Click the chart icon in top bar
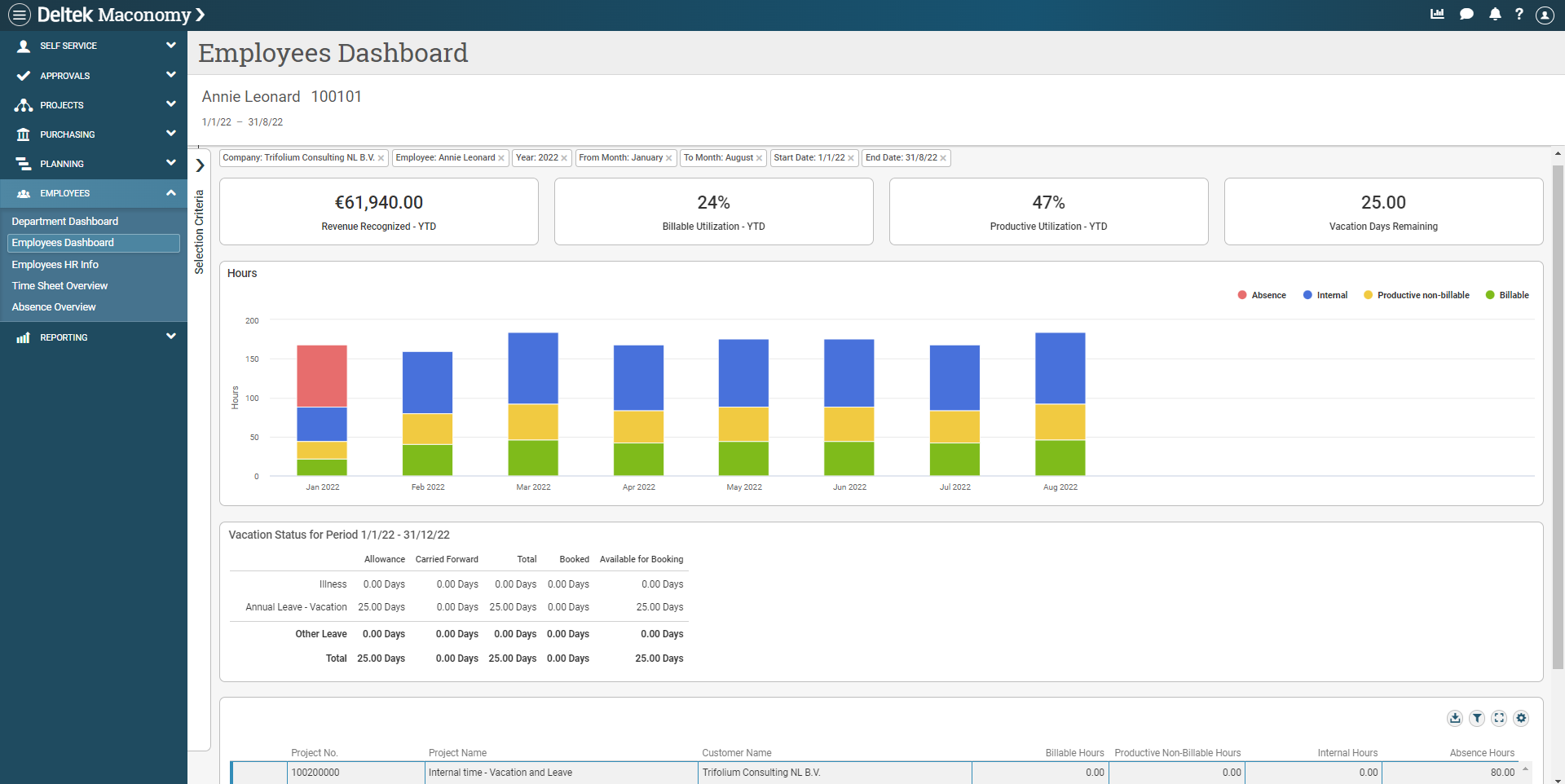 [x=1437, y=14]
